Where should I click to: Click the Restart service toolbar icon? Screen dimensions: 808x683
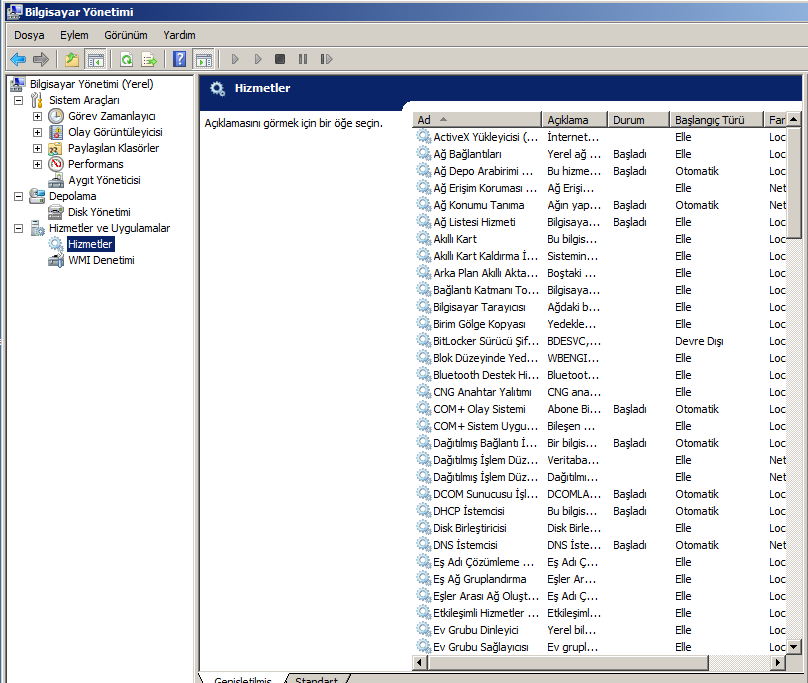click(326, 59)
